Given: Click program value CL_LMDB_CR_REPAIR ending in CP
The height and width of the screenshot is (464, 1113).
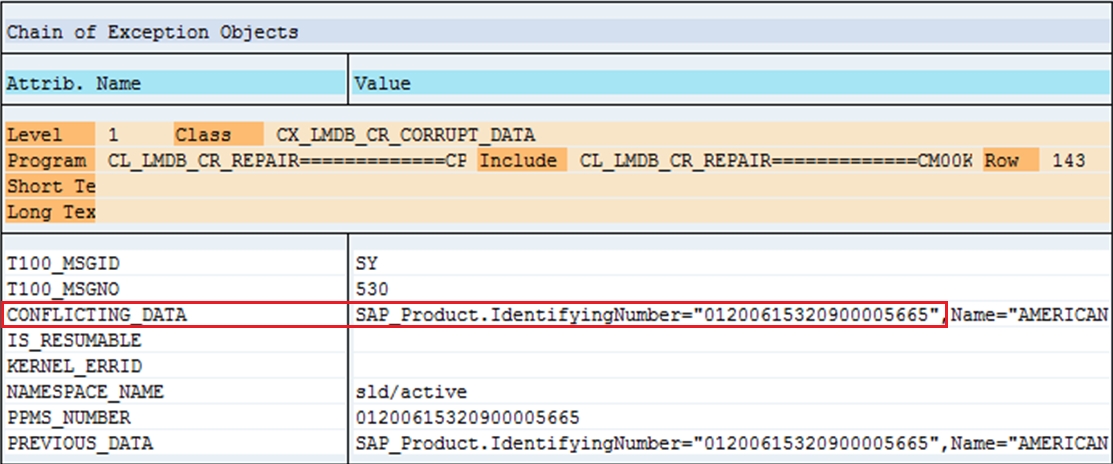Looking at the screenshot, I should [x=287, y=161].
